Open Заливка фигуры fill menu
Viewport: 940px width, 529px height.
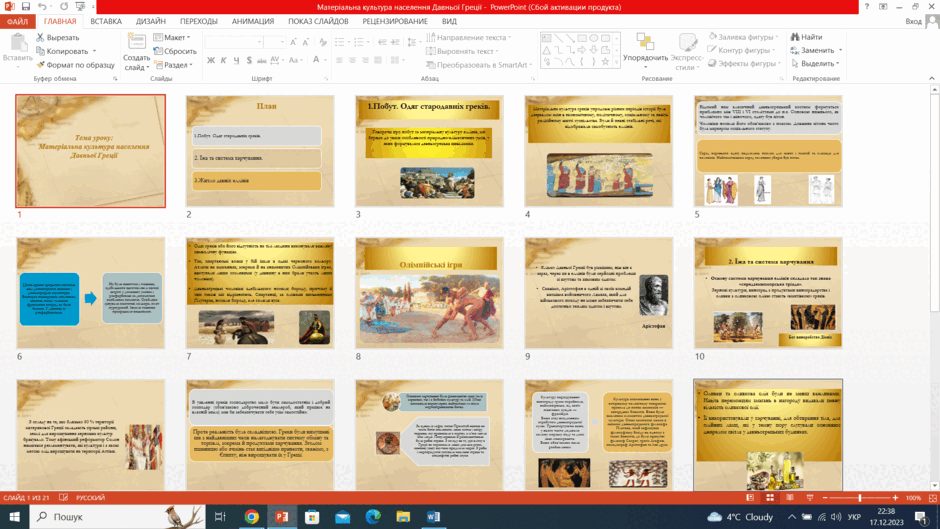[x=743, y=37]
